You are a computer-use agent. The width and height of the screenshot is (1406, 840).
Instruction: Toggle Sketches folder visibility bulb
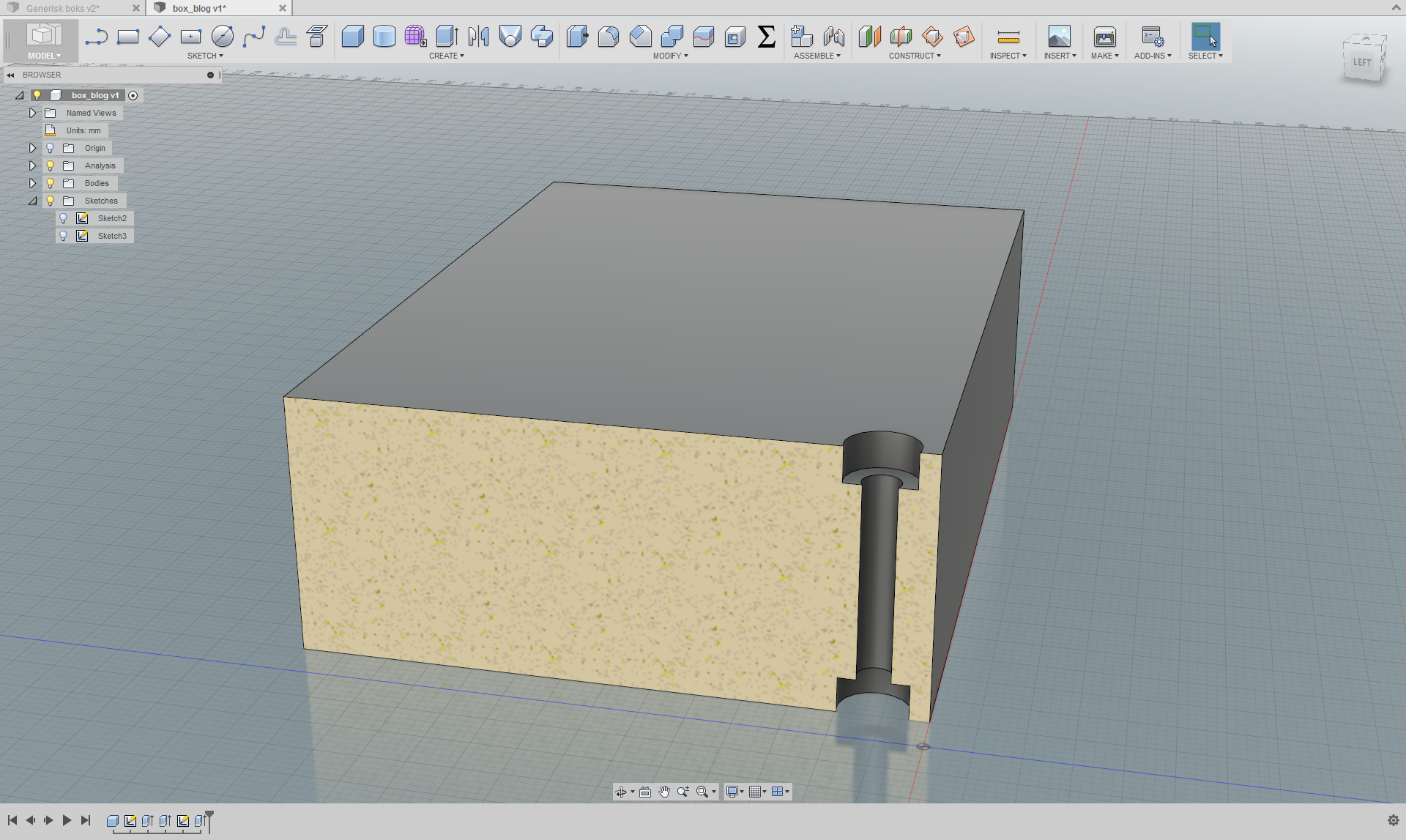51,201
